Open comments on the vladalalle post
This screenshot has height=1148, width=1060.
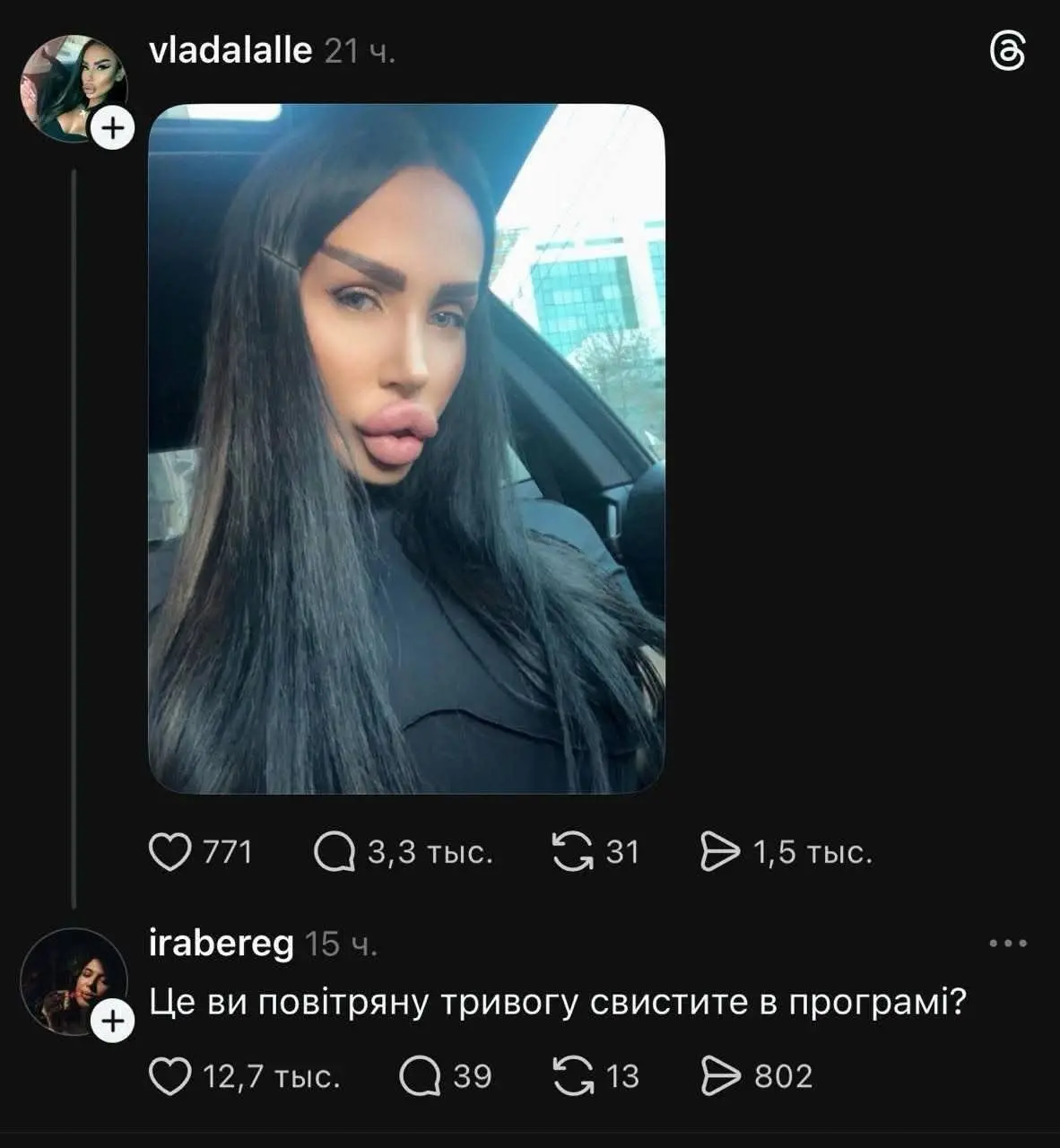335,852
